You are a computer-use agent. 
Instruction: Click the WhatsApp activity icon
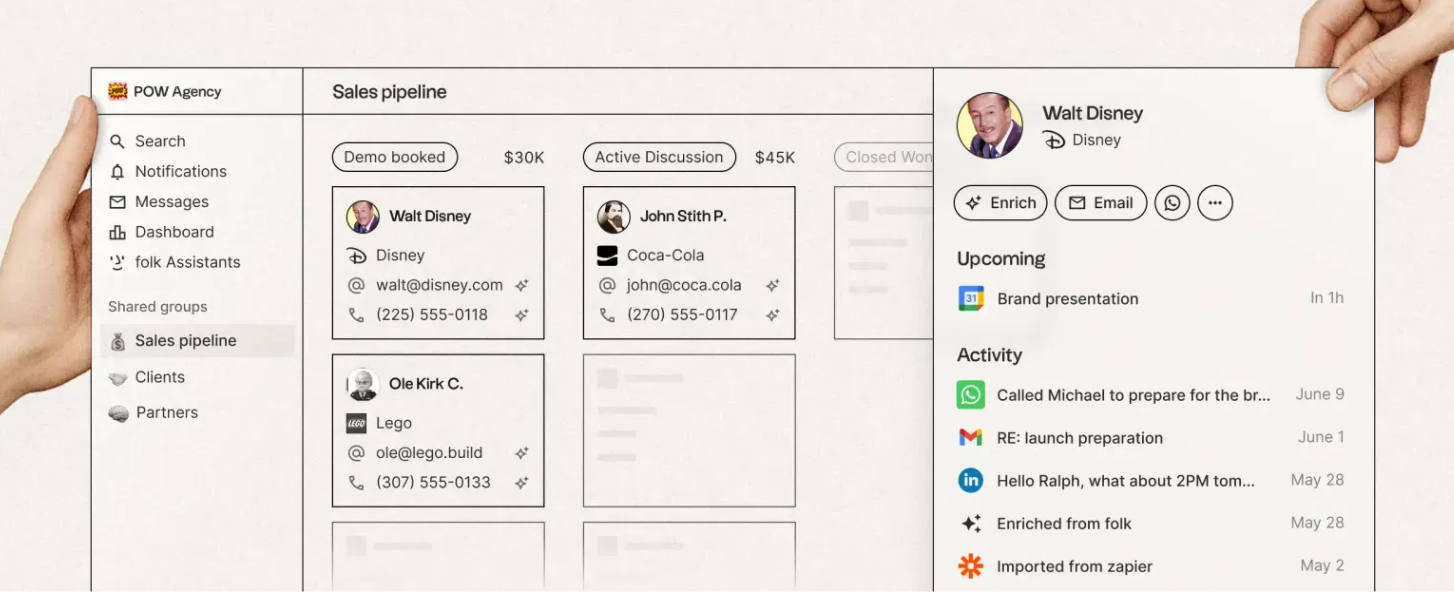click(971, 395)
